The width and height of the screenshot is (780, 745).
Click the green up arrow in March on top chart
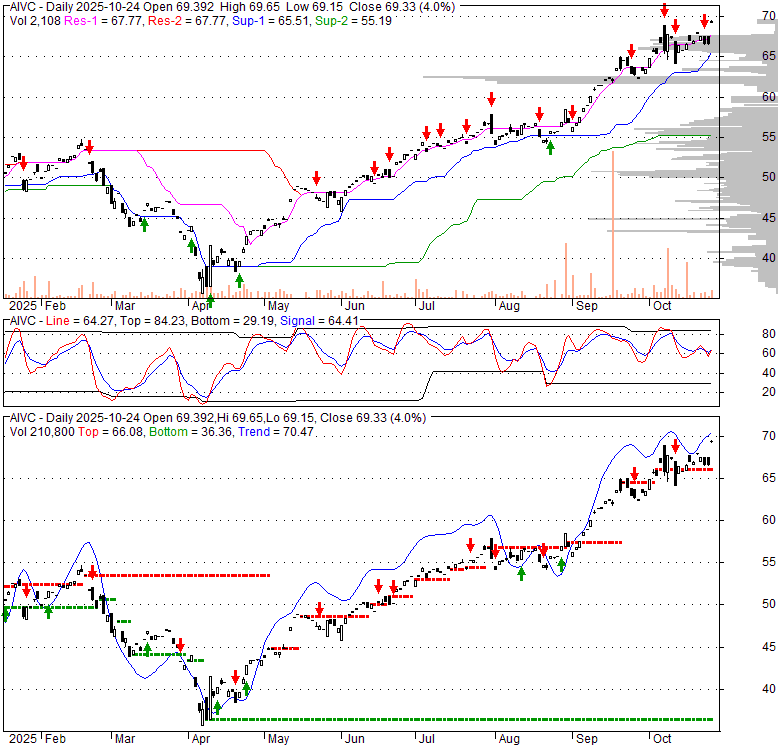(144, 225)
